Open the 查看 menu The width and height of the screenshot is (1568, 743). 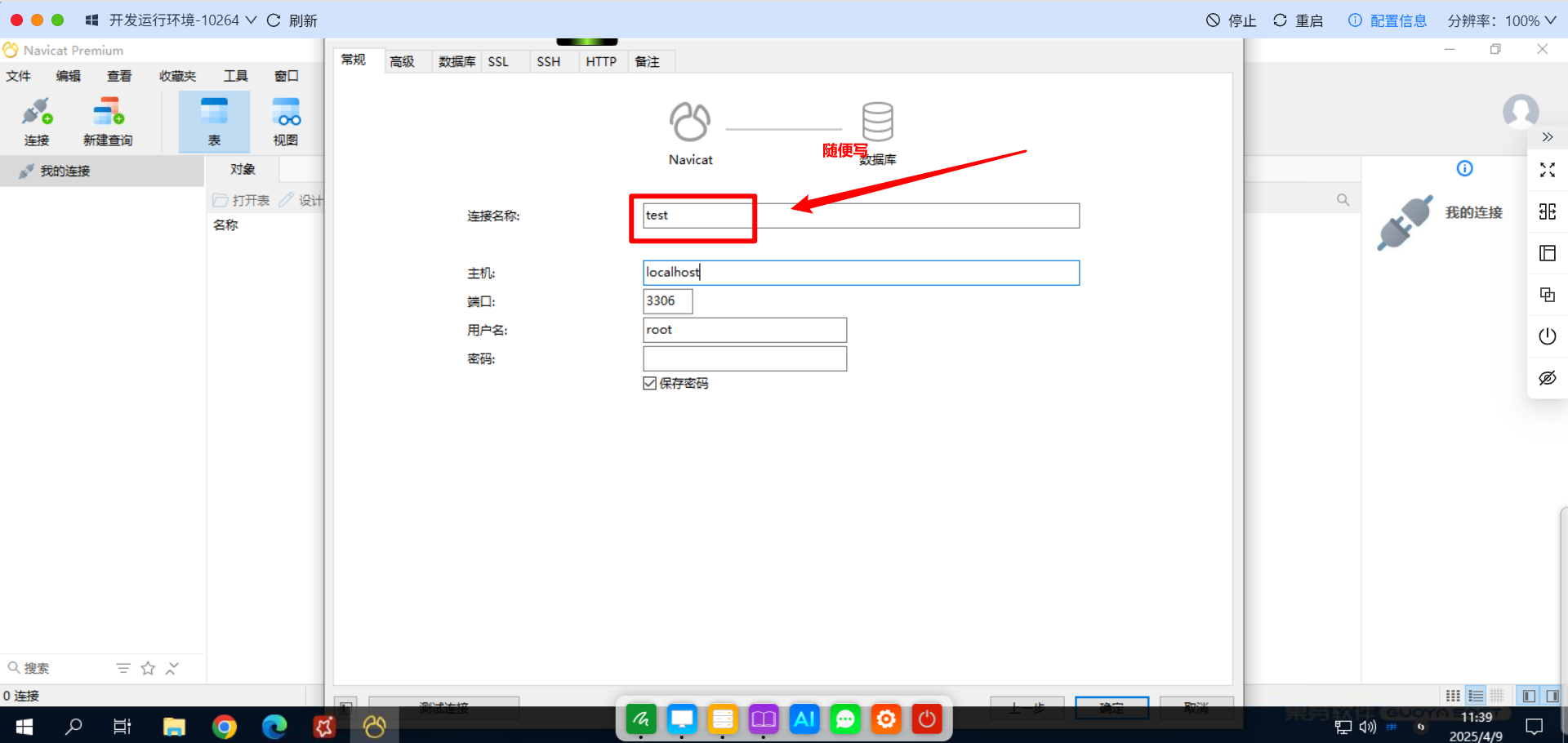pyautogui.click(x=119, y=76)
